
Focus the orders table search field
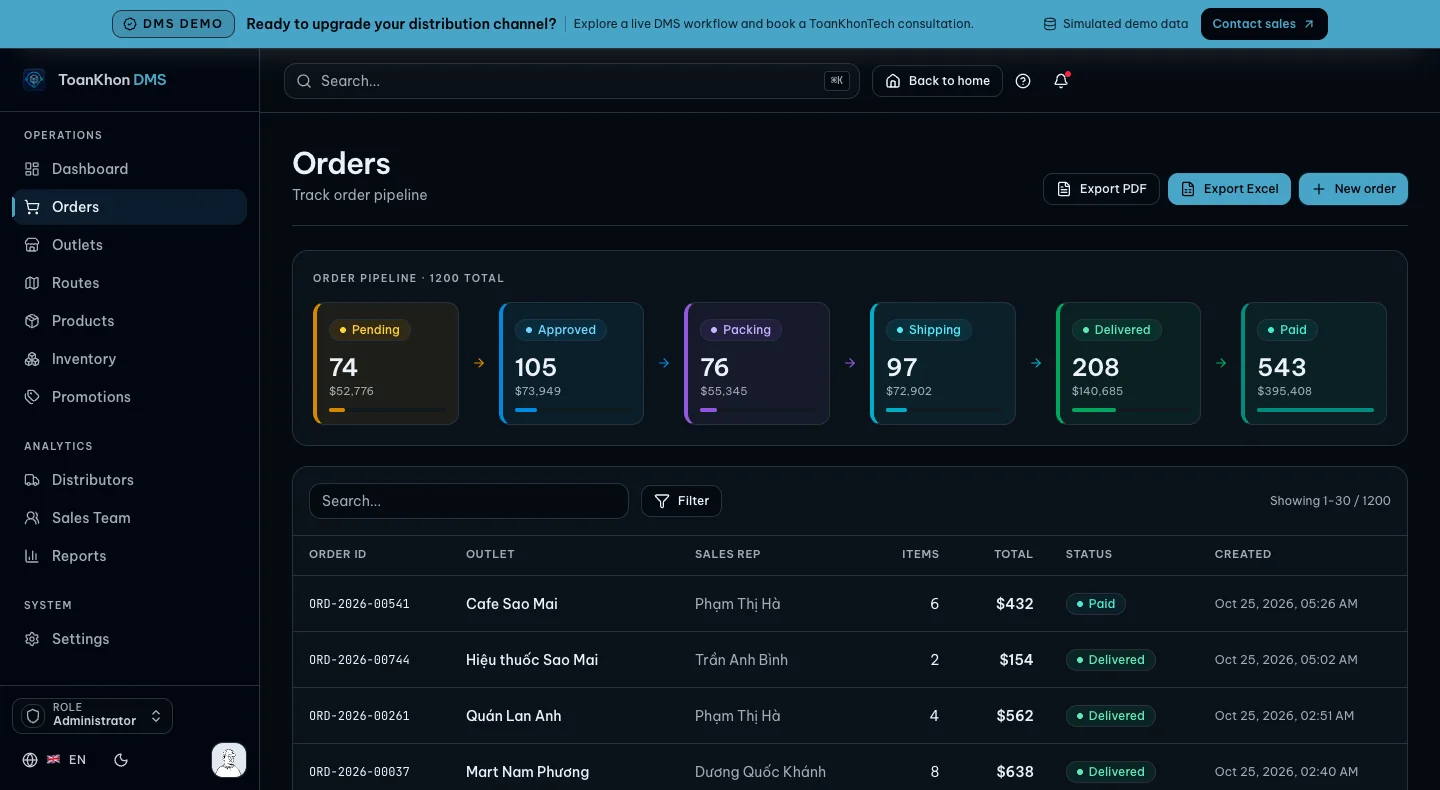(x=469, y=501)
